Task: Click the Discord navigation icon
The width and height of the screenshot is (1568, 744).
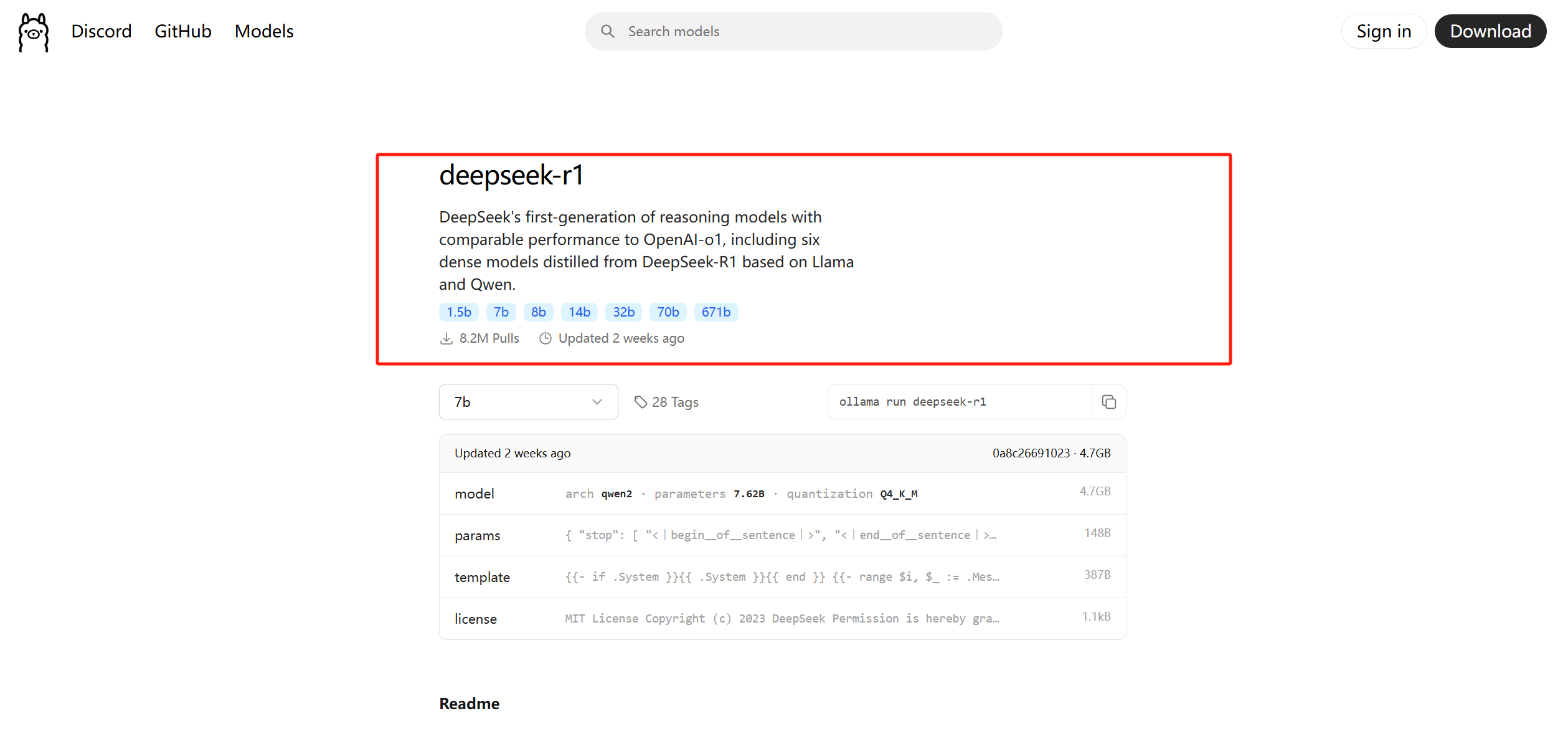Action: [x=102, y=31]
